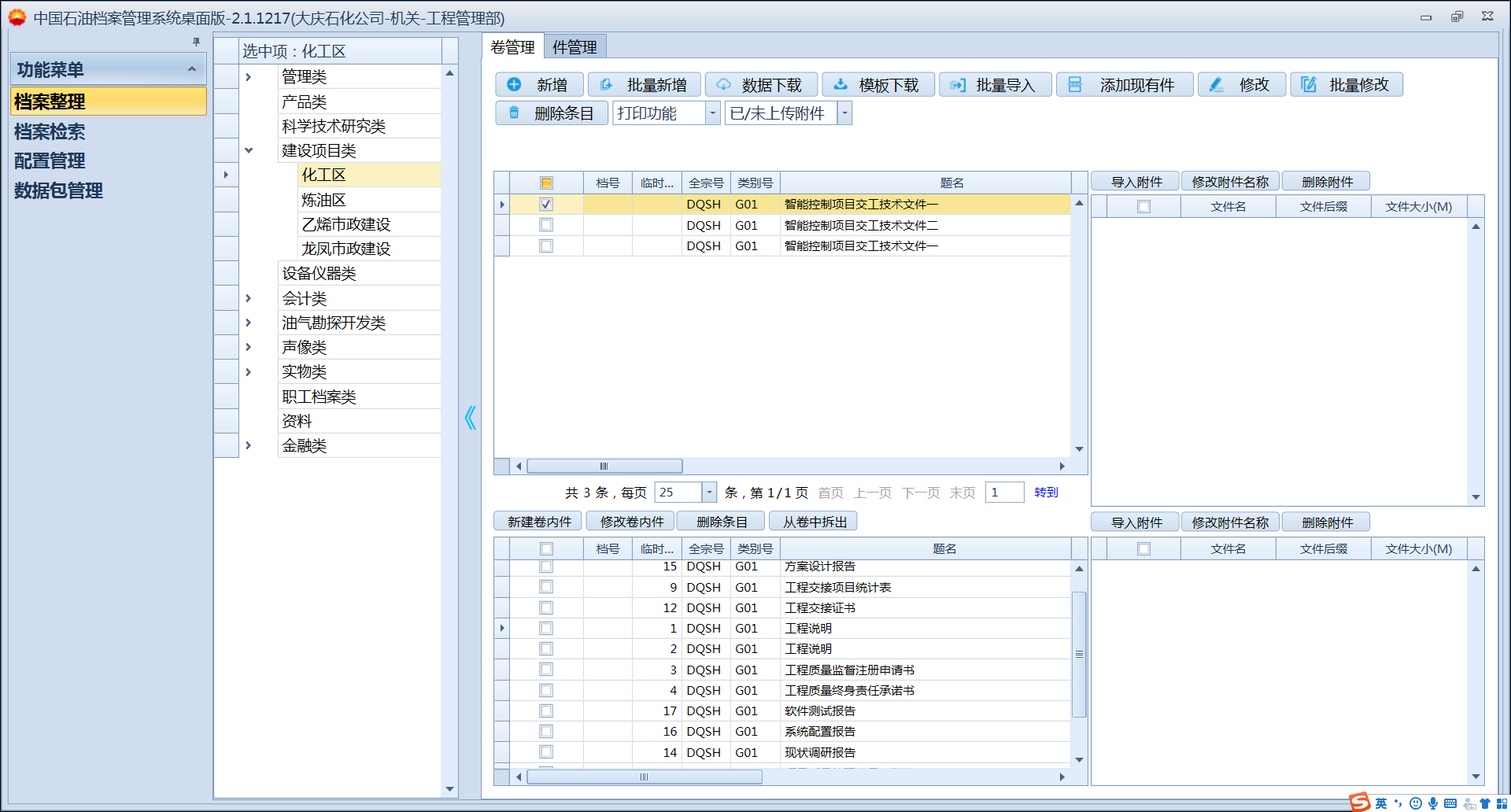Open the 已/未上传附件 dropdown arrow
The width and height of the screenshot is (1511, 812).
point(844,113)
